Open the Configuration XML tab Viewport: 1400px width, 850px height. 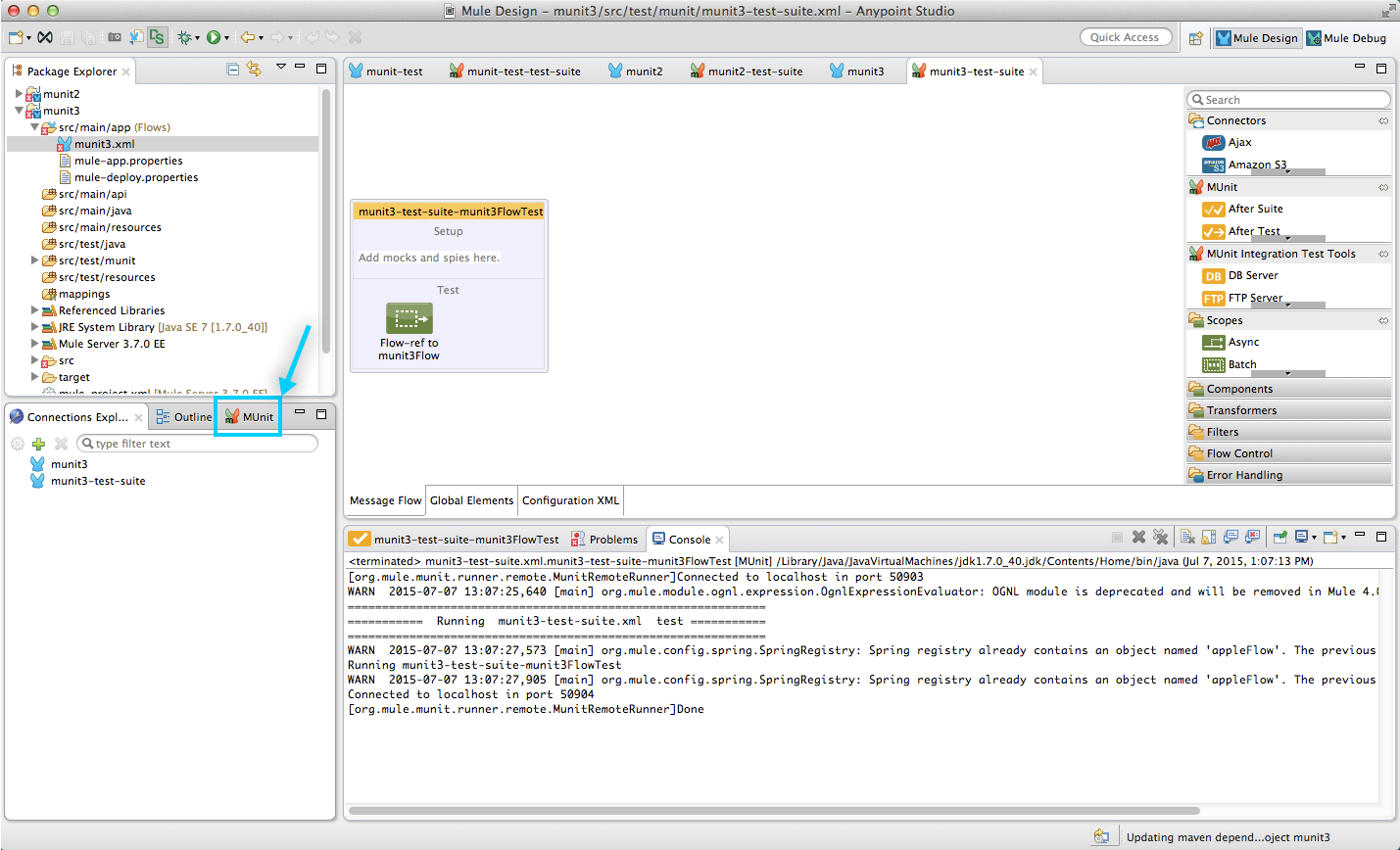[570, 500]
